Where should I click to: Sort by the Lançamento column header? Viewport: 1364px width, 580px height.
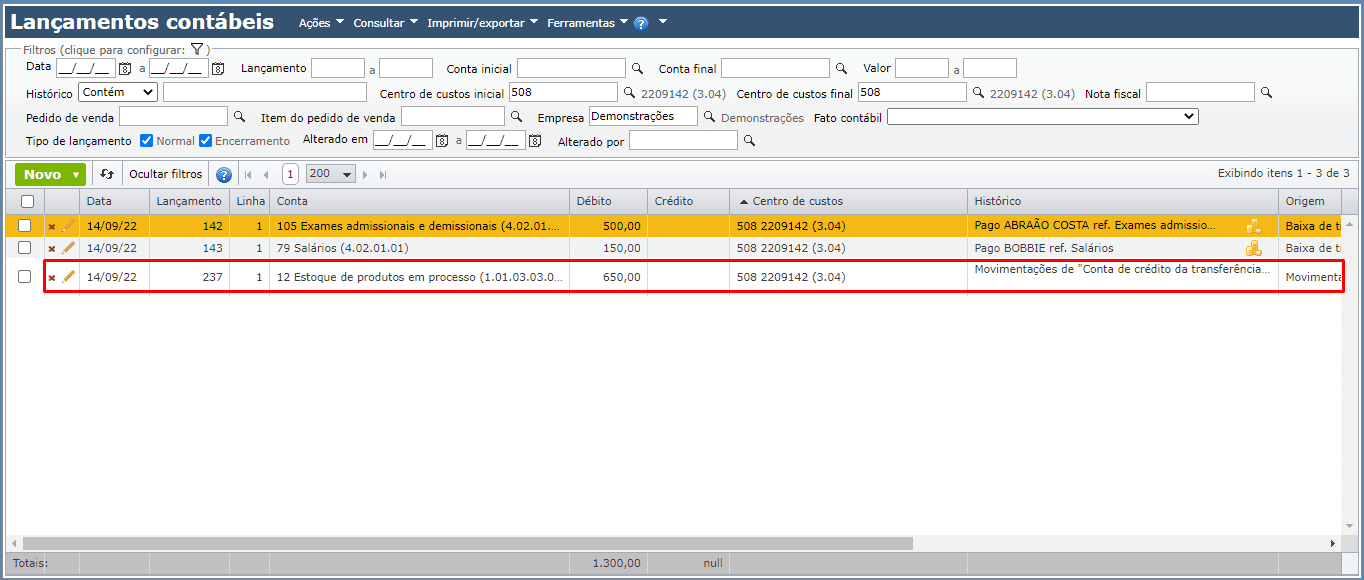[189, 201]
